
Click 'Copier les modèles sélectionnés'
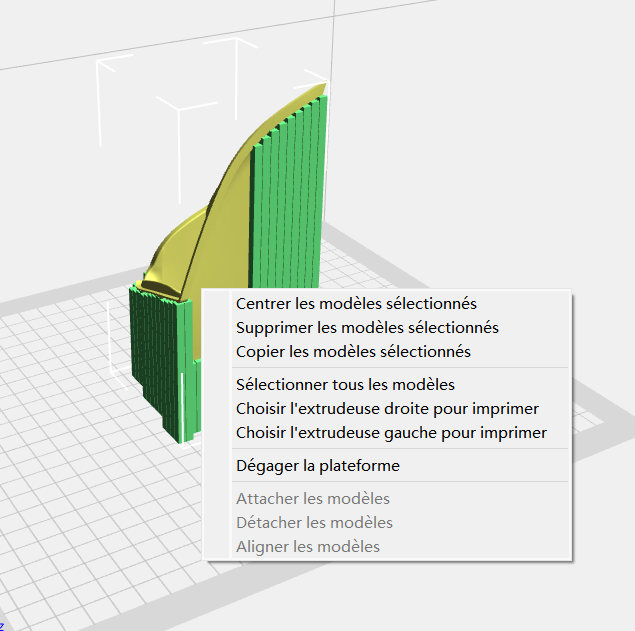pyautogui.click(x=387, y=352)
